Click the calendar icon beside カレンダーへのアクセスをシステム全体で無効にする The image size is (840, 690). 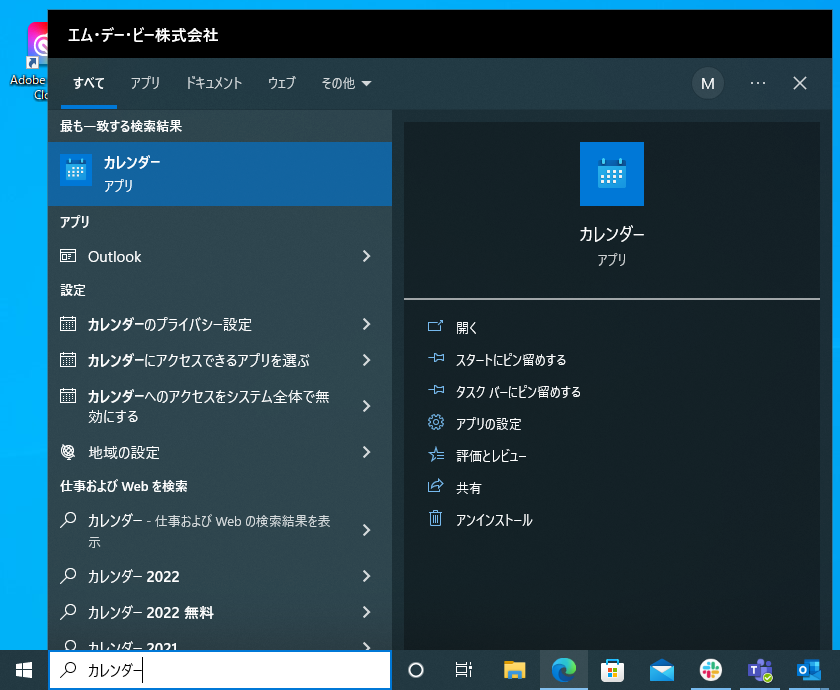[68, 395]
